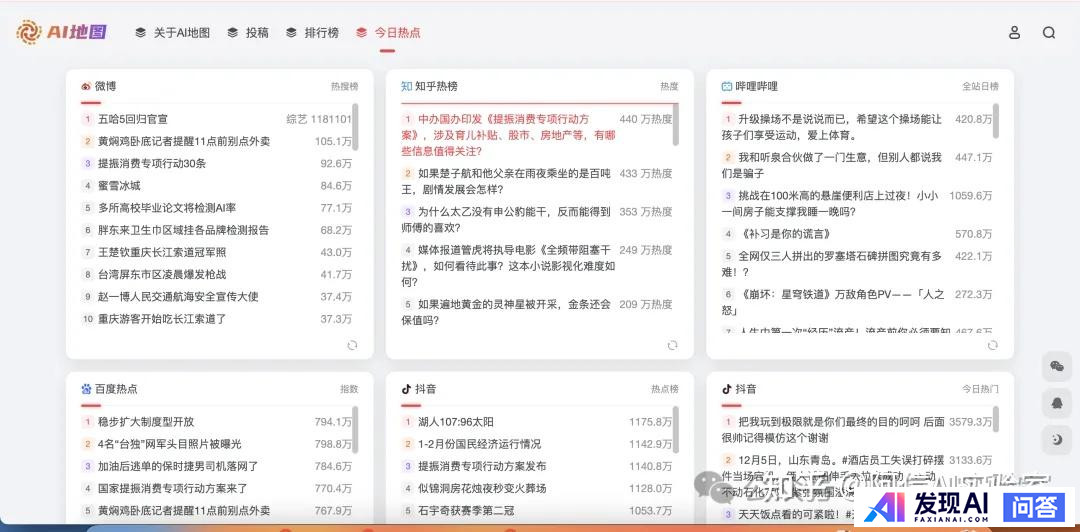Click the 哔哩哔哩 card logo icon
Viewport: 1080px width, 532px height.
point(727,86)
